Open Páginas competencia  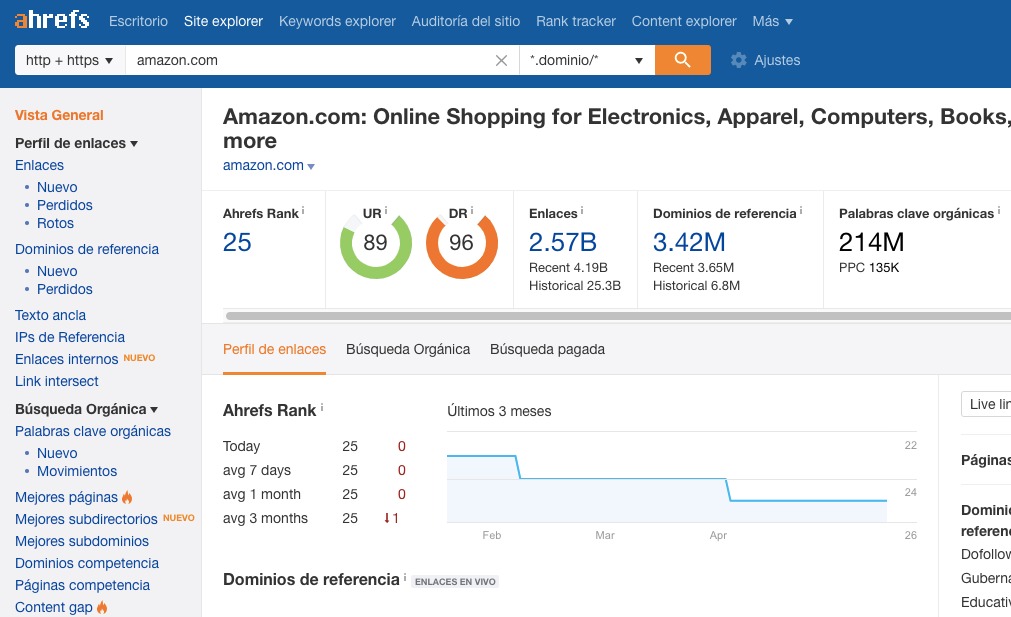[83, 585]
